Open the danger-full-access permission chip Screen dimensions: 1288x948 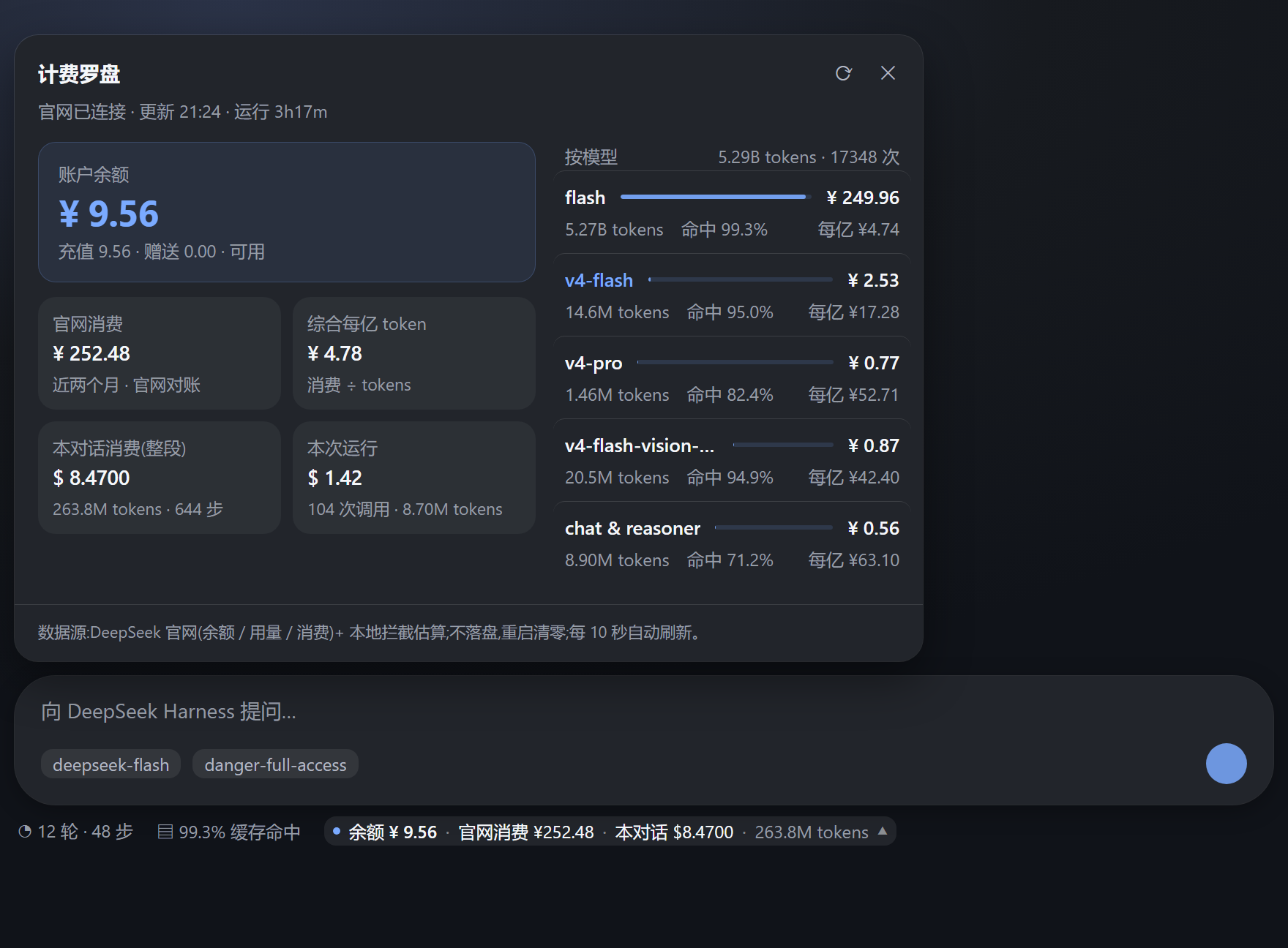[275, 764]
